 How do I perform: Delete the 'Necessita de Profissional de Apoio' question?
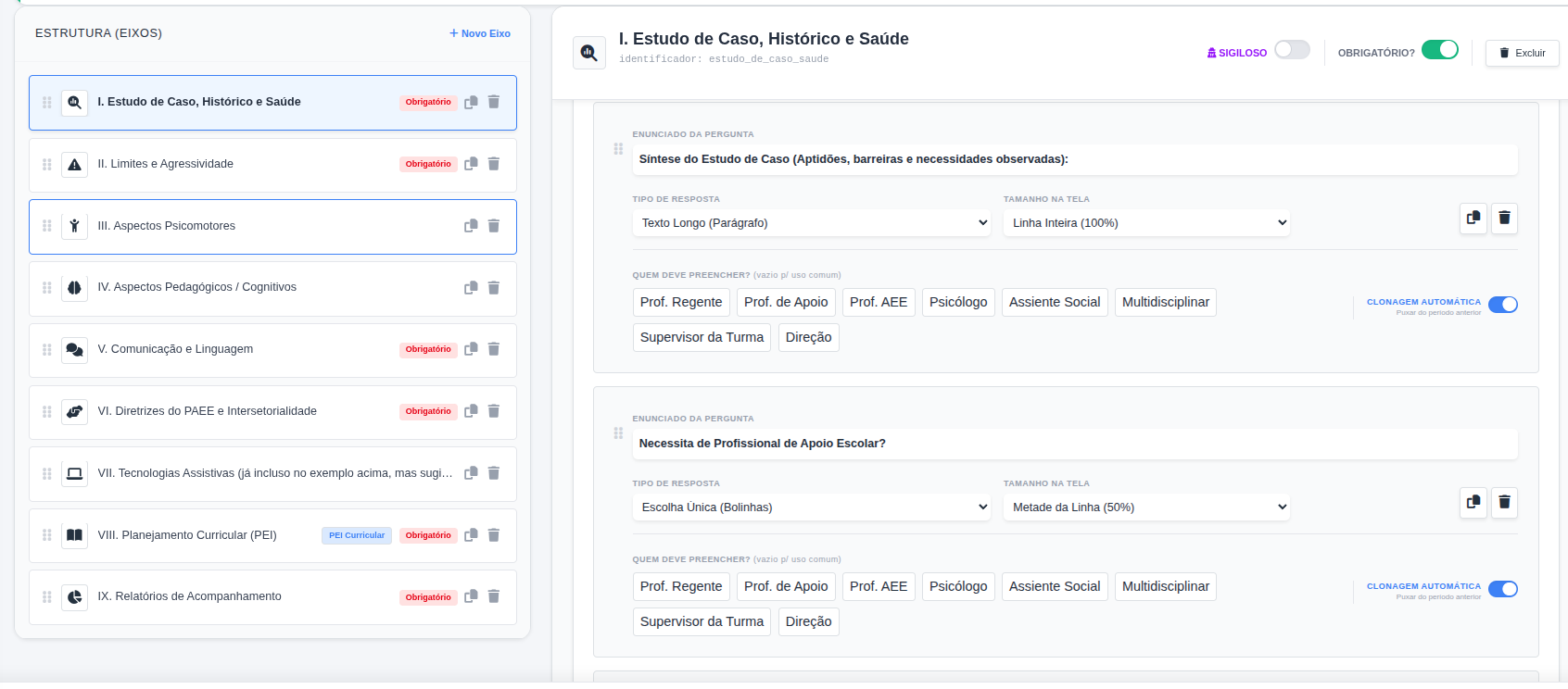[x=1504, y=503]
